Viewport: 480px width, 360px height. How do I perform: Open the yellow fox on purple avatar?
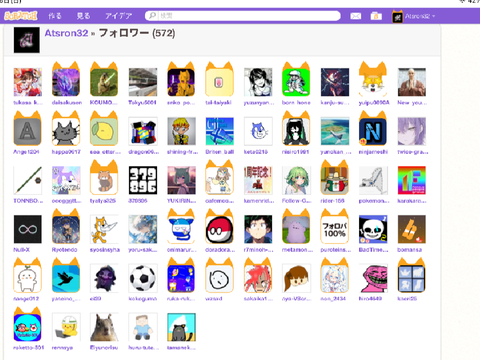(181, 82)
